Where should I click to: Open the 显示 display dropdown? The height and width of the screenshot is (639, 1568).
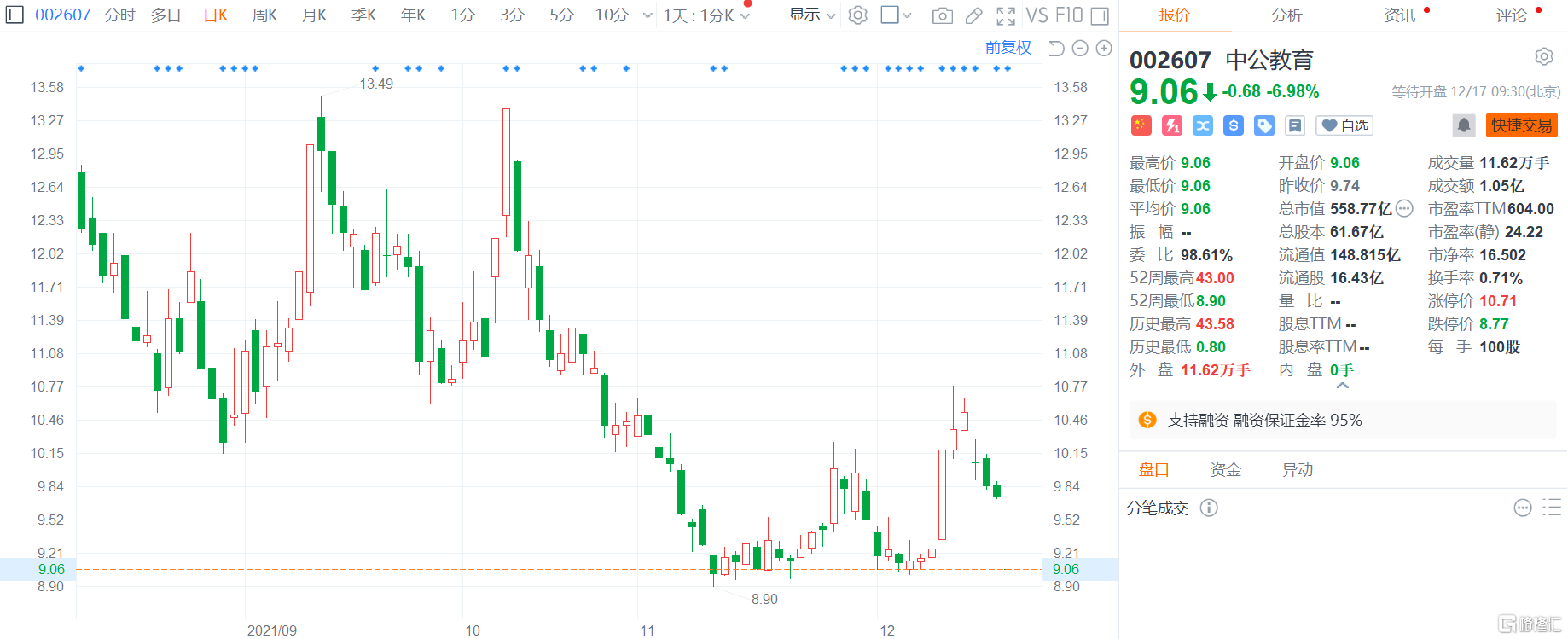tap(812, 15)
